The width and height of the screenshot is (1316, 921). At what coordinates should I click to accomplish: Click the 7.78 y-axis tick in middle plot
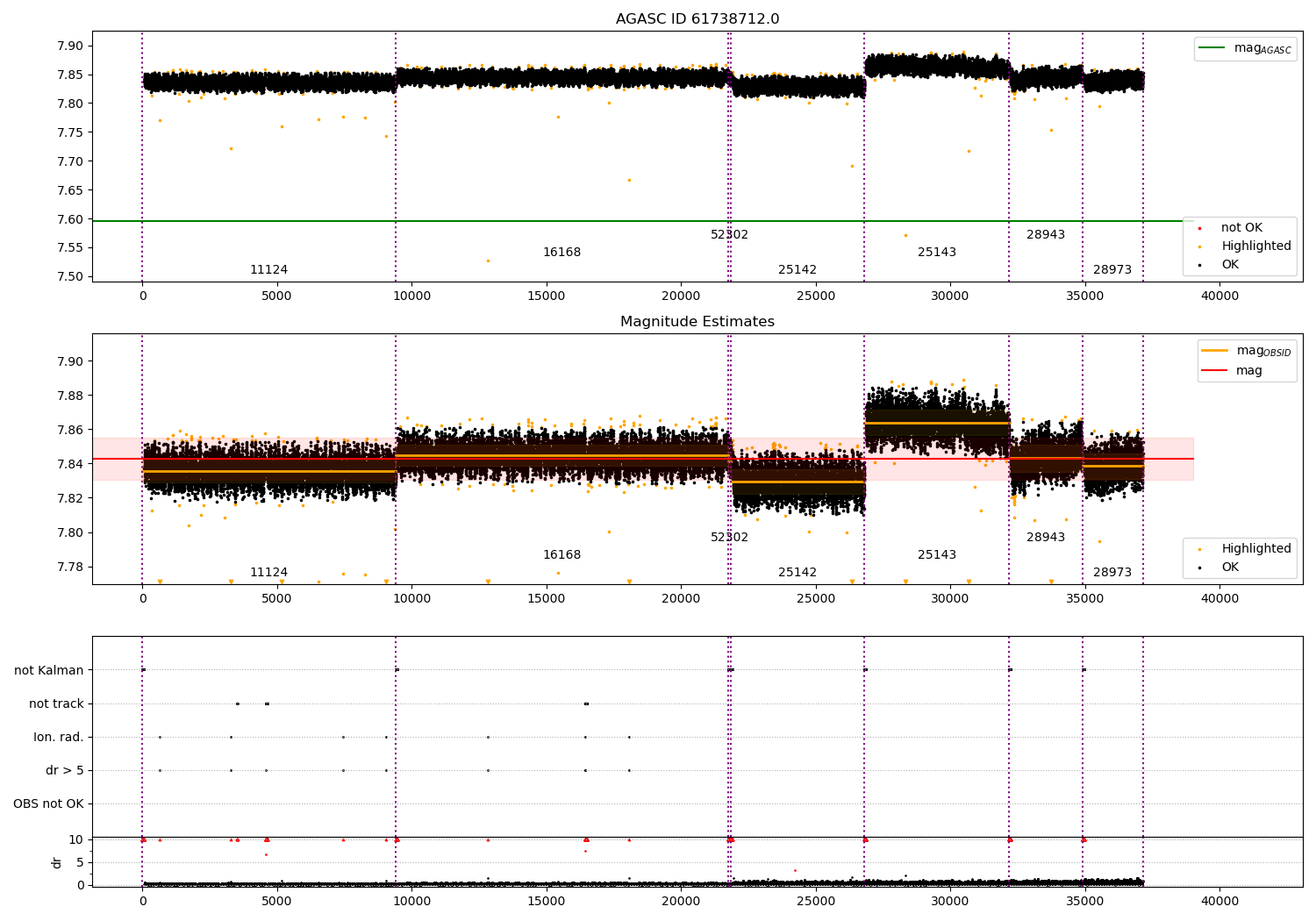(72, 567)
